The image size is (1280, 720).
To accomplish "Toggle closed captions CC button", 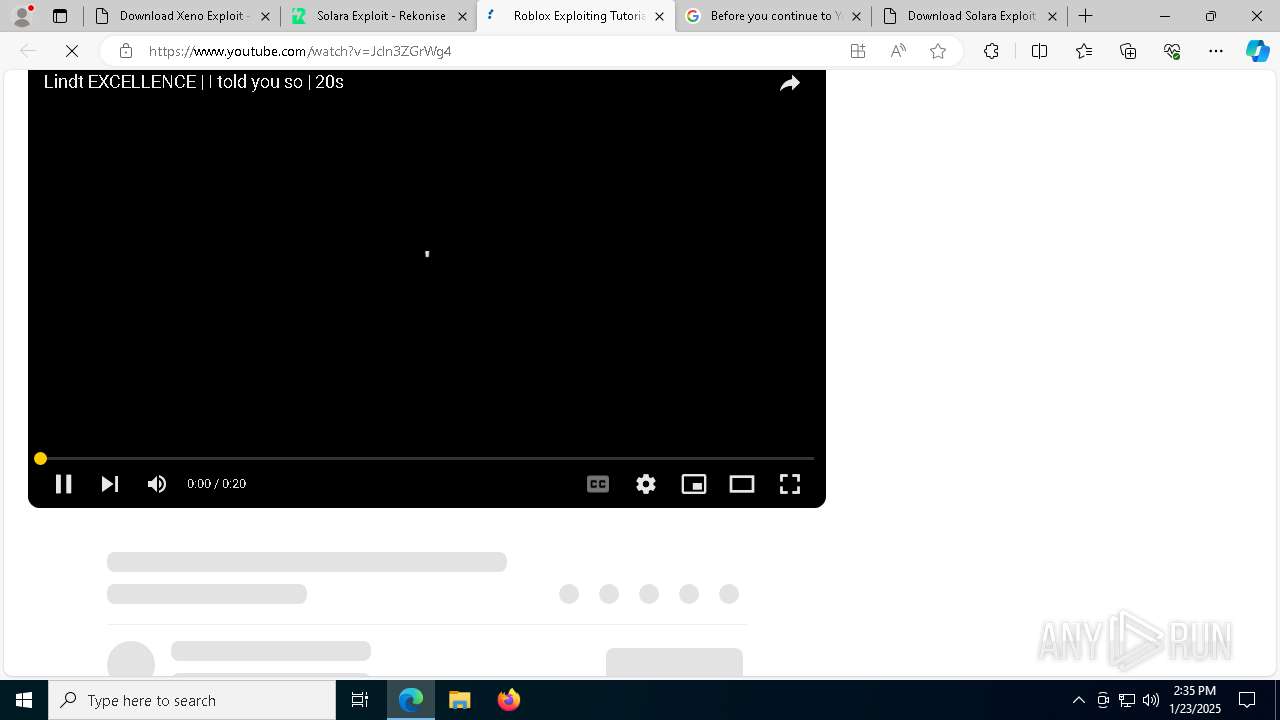I will click(x=598, y=484).
